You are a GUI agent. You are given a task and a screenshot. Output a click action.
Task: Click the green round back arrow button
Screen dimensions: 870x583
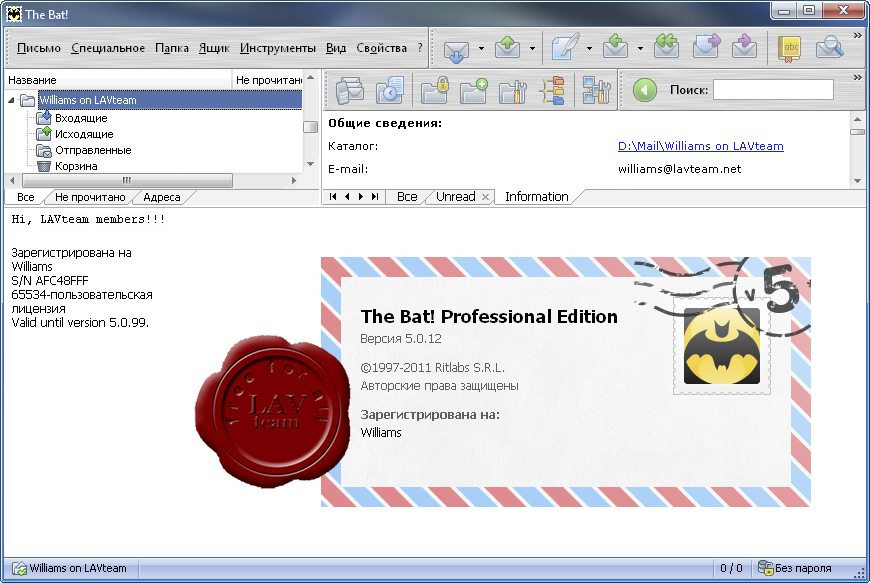pos(644,90)
